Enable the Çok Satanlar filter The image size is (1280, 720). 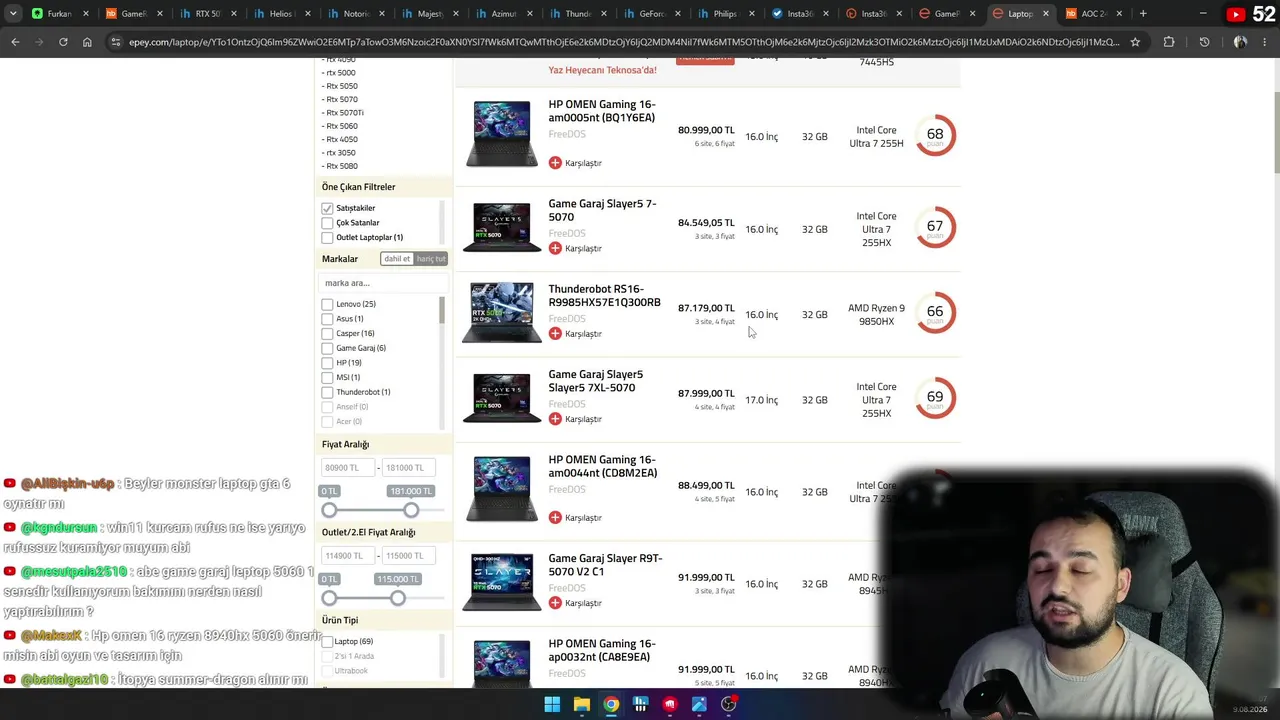(x=327, y=223)
